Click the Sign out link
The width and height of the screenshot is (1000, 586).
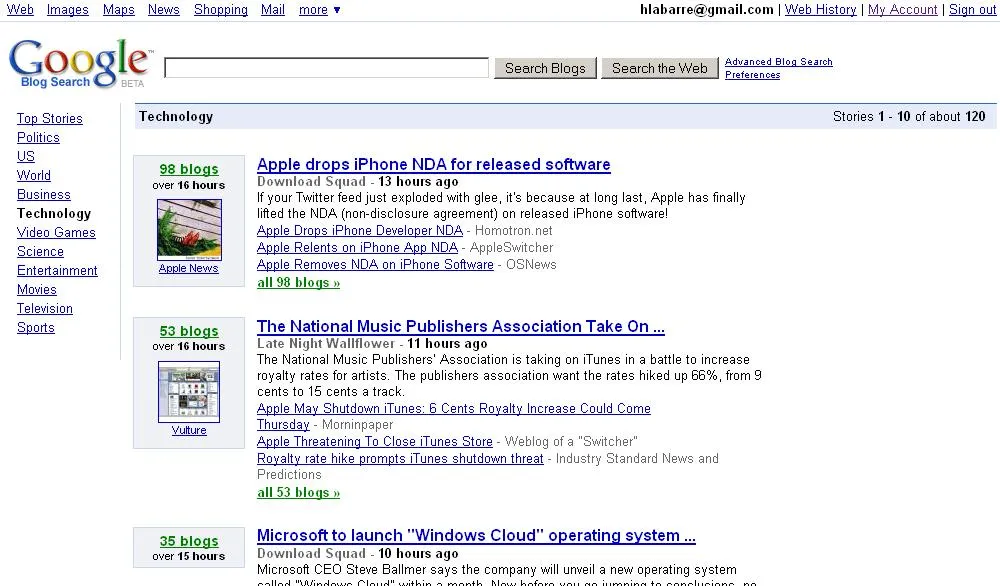point(972,10)
